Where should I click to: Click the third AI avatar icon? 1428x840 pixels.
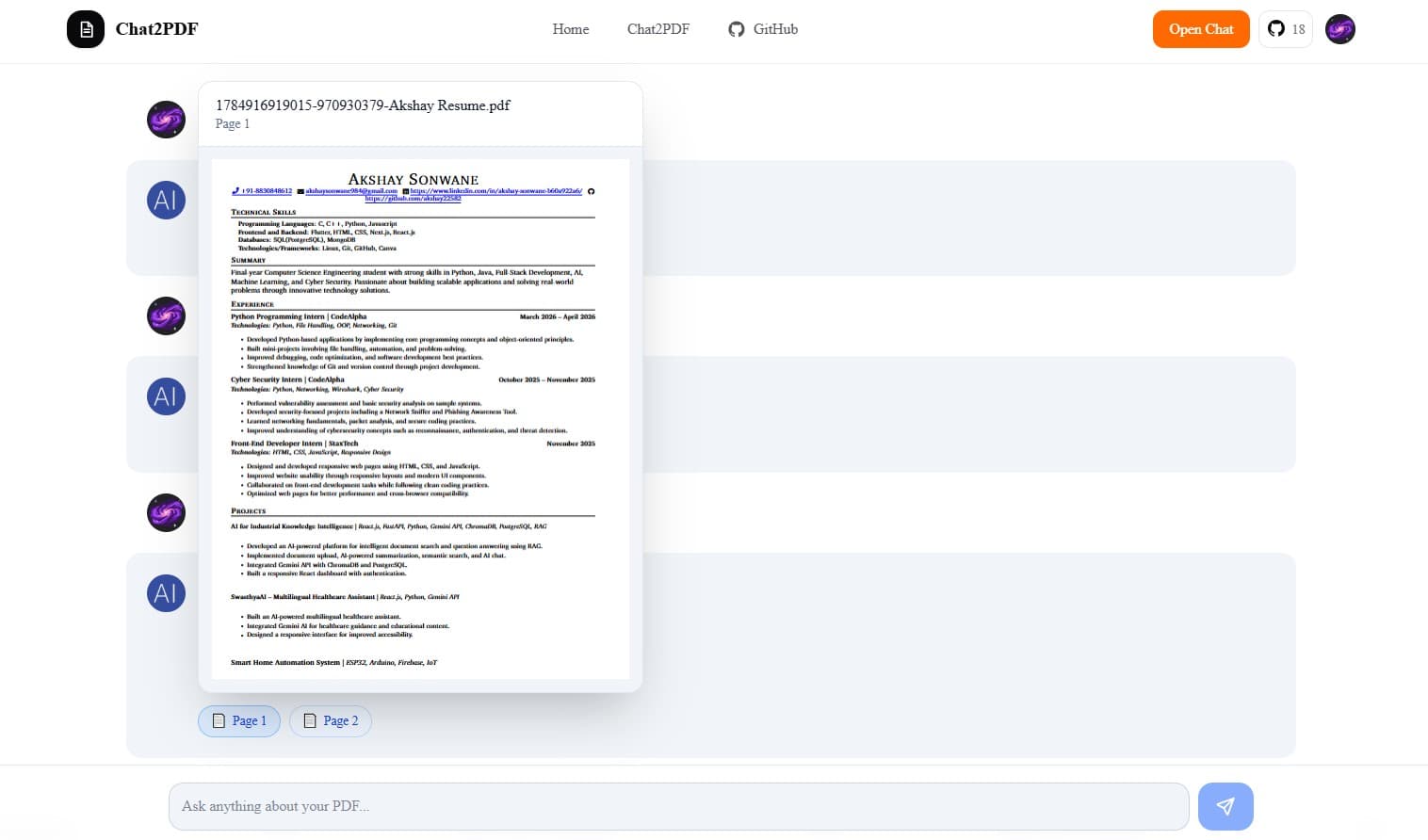click(166, 593)
